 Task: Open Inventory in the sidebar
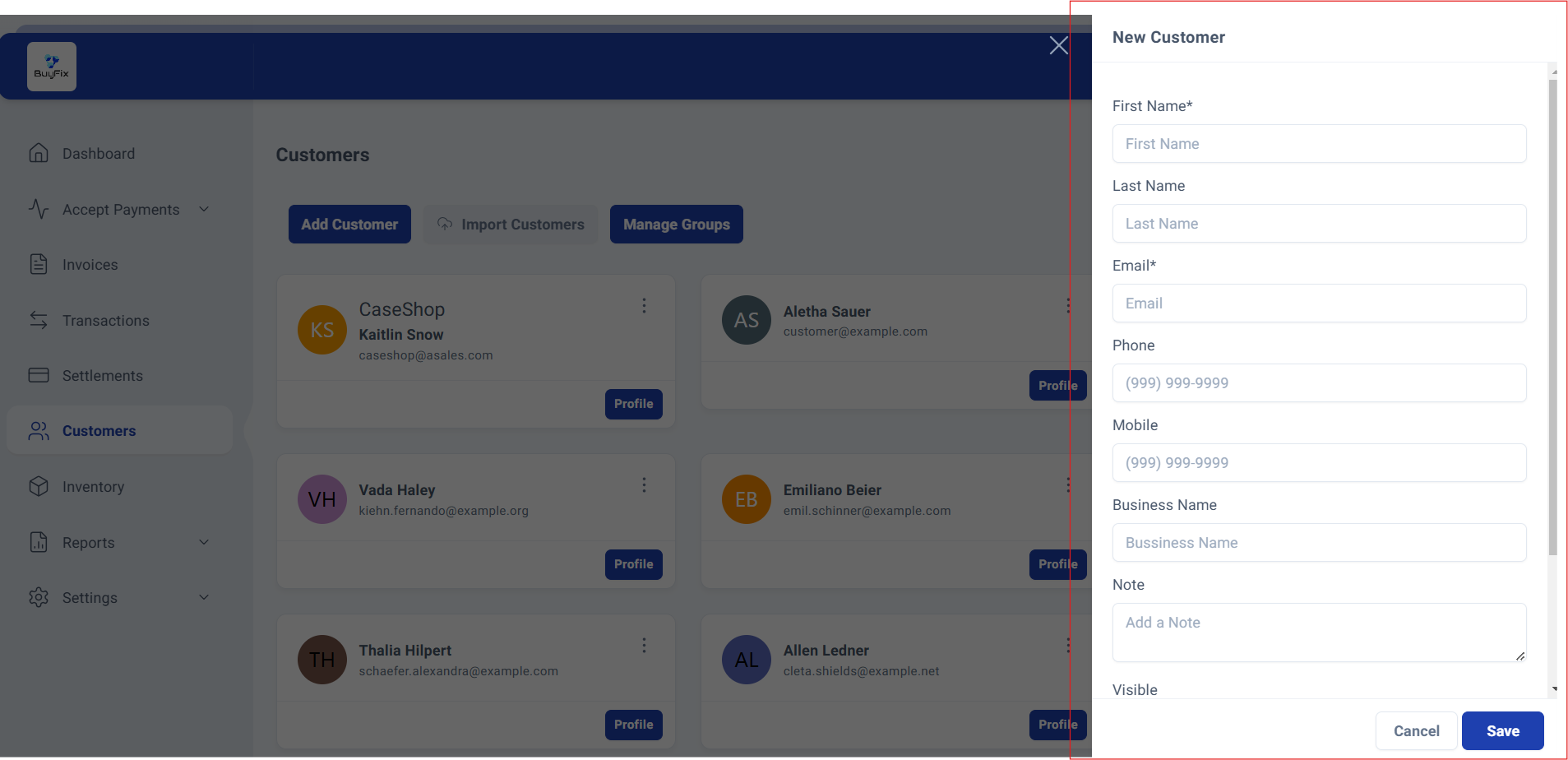119,487
